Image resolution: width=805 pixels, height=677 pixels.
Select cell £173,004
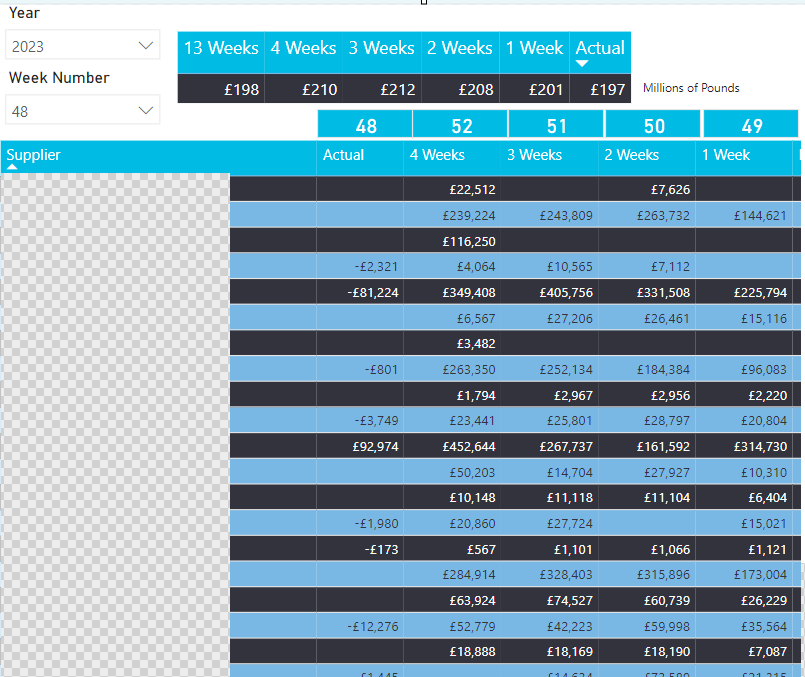[x=760, y=574]
